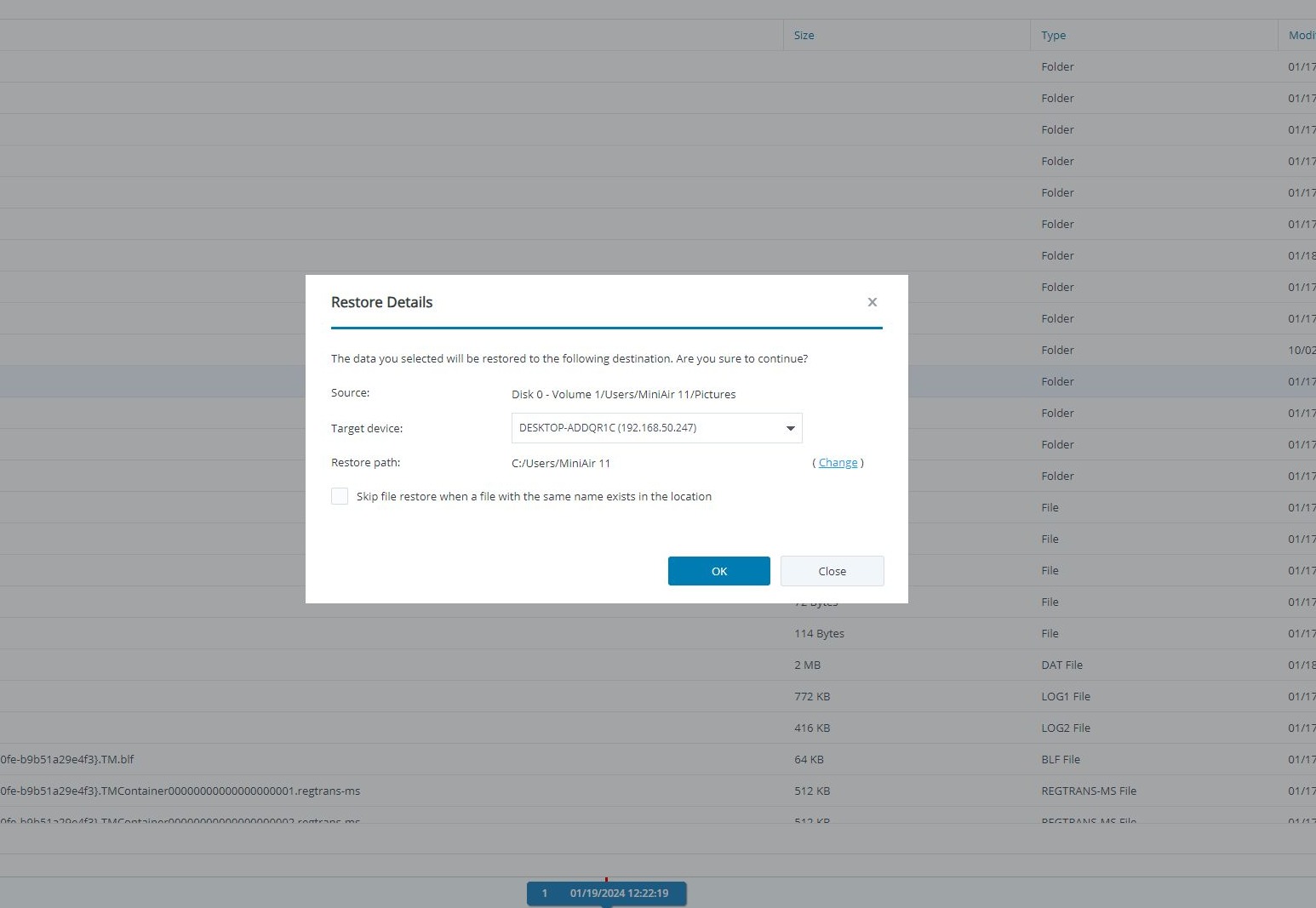This screenshot has height=908, width=1316.
Task: Enable skip file restore for same-name files
Action: coord(340,496)
